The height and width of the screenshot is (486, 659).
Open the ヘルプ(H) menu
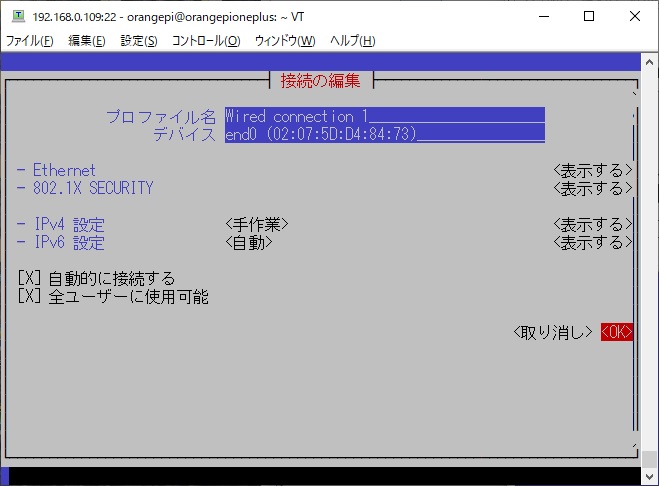[352, 41]
